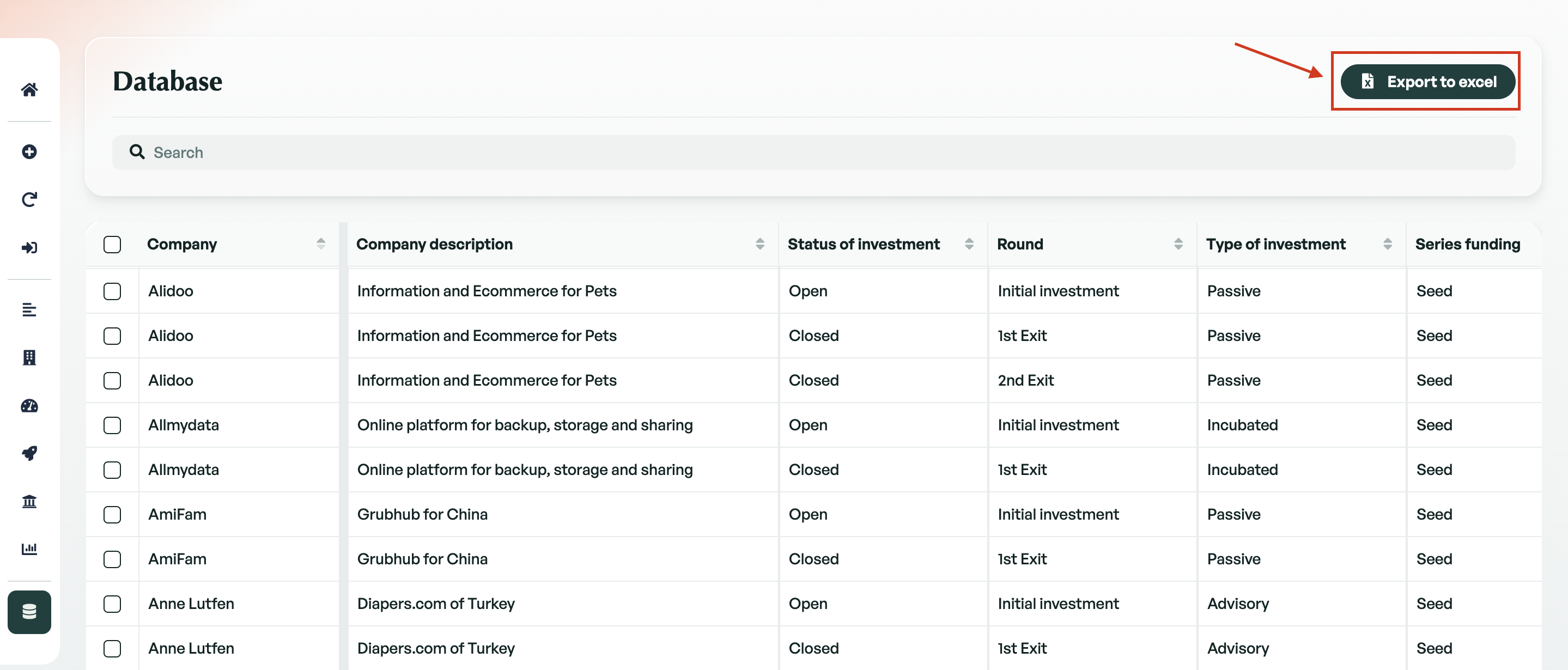Sort by Status of investment arrows

(969, 244)
